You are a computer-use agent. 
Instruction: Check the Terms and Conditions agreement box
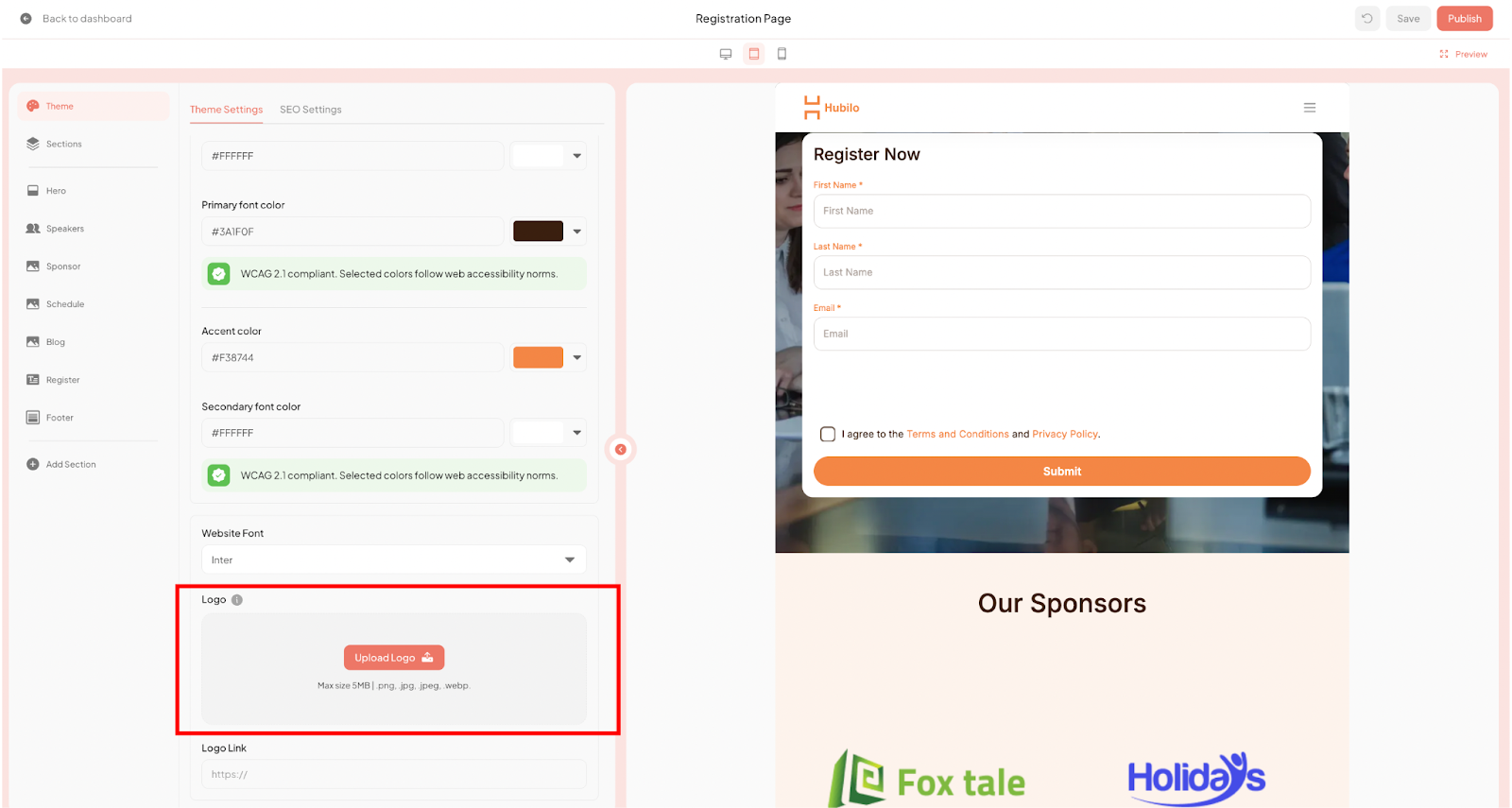828,435
